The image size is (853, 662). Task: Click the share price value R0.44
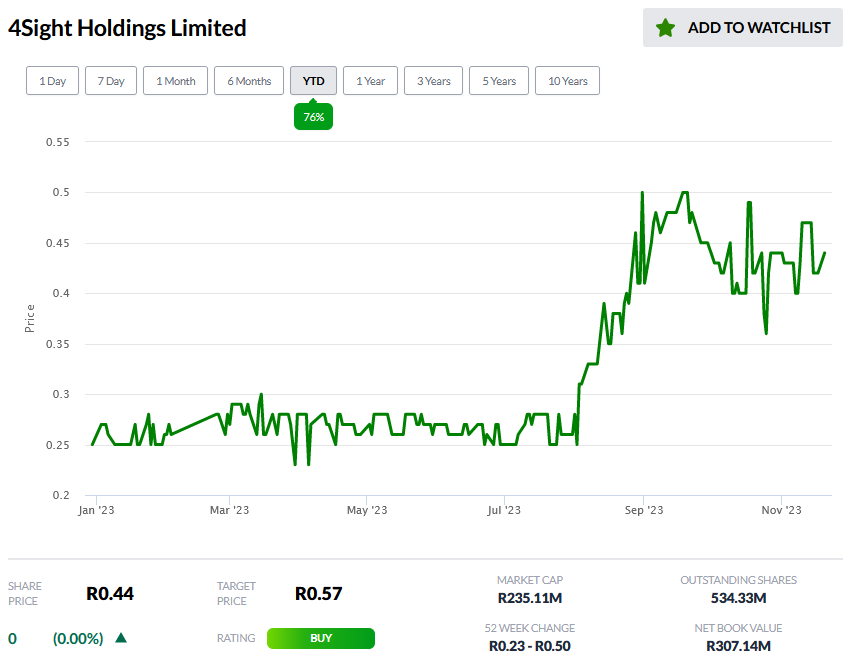pos(110,593)
